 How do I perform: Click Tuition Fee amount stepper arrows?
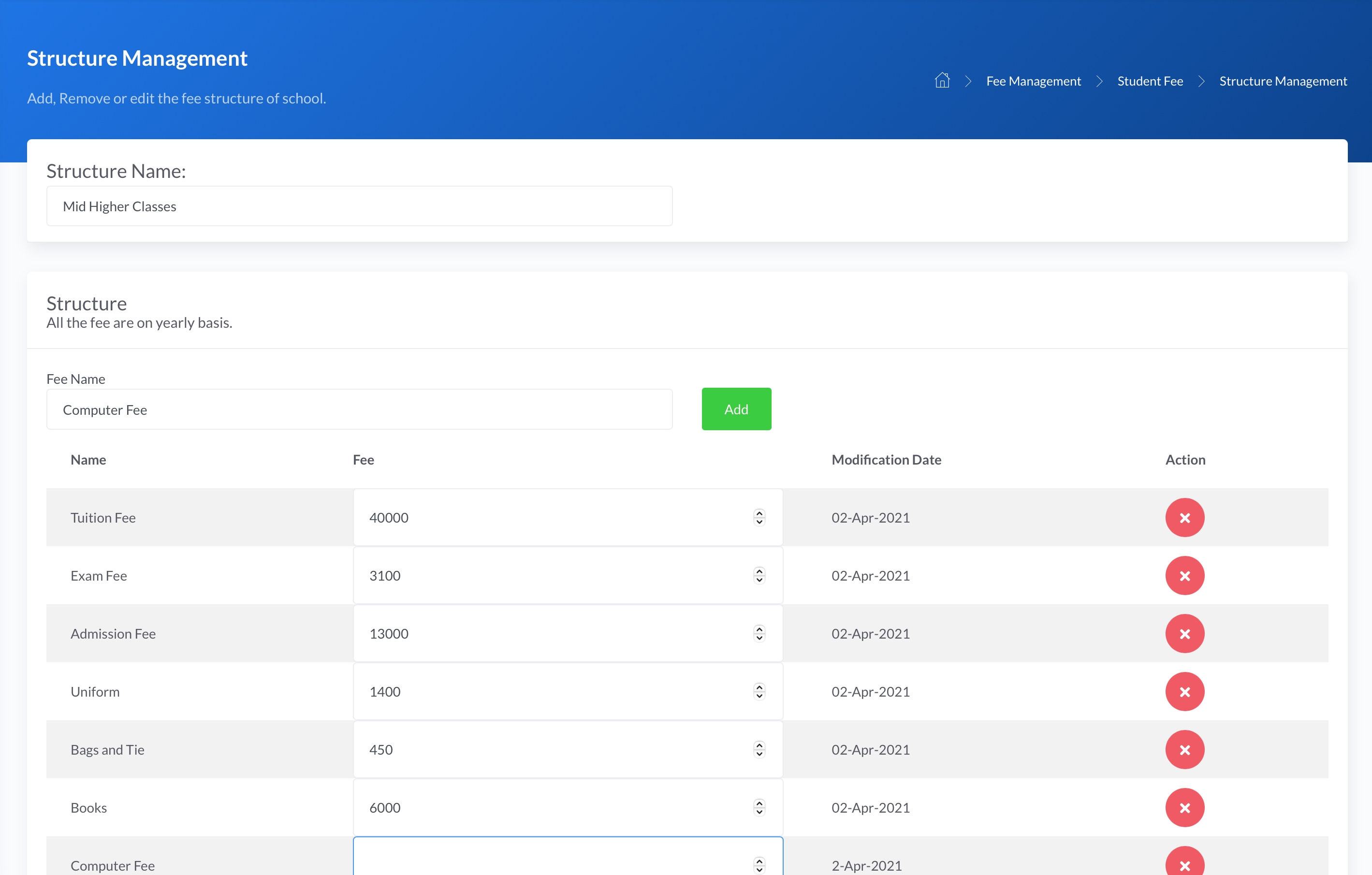(x=759, y=517)
